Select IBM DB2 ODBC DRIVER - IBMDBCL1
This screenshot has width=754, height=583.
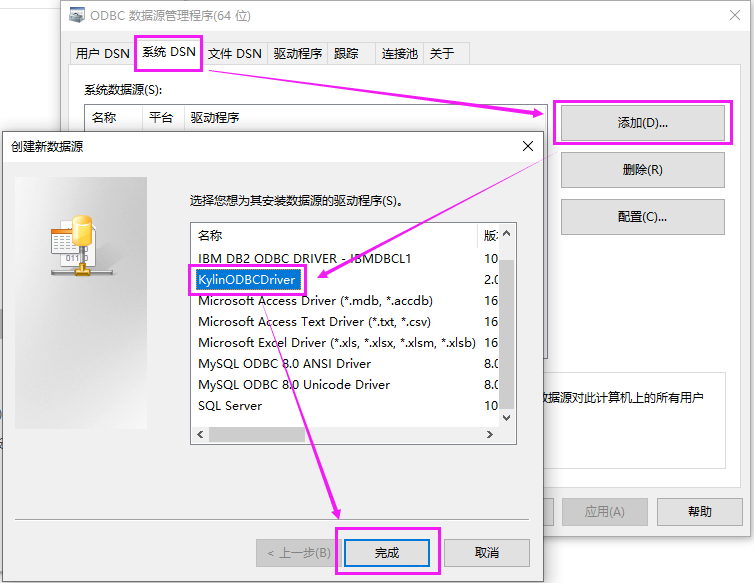point(304,259)
